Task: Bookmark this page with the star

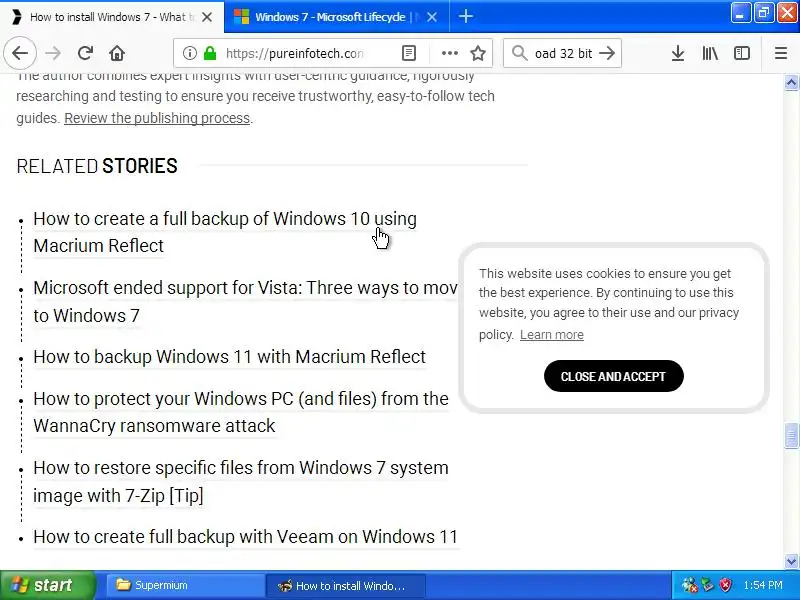Action: point(478,53)
